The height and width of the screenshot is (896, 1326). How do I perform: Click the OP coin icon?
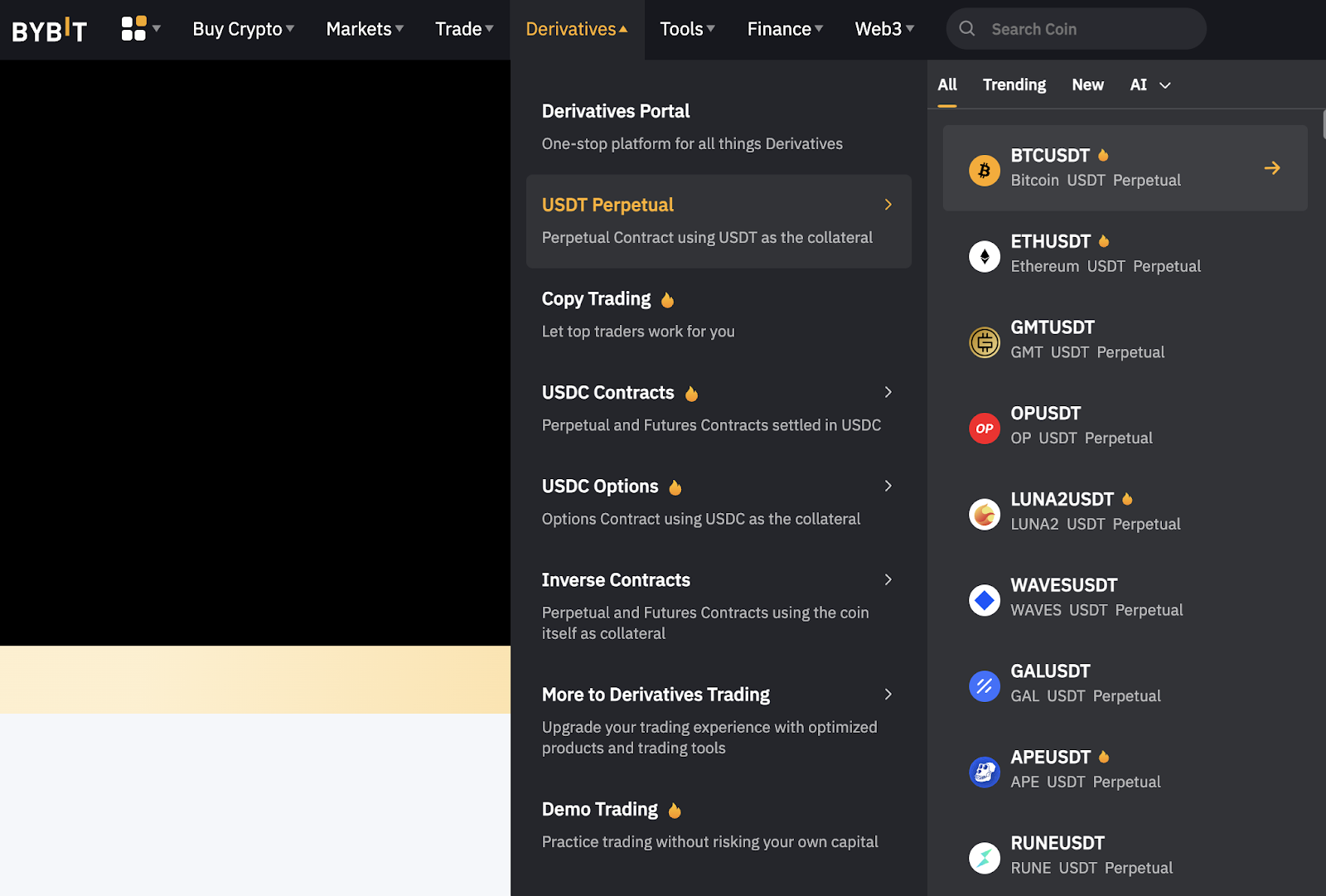click(985, 429)
